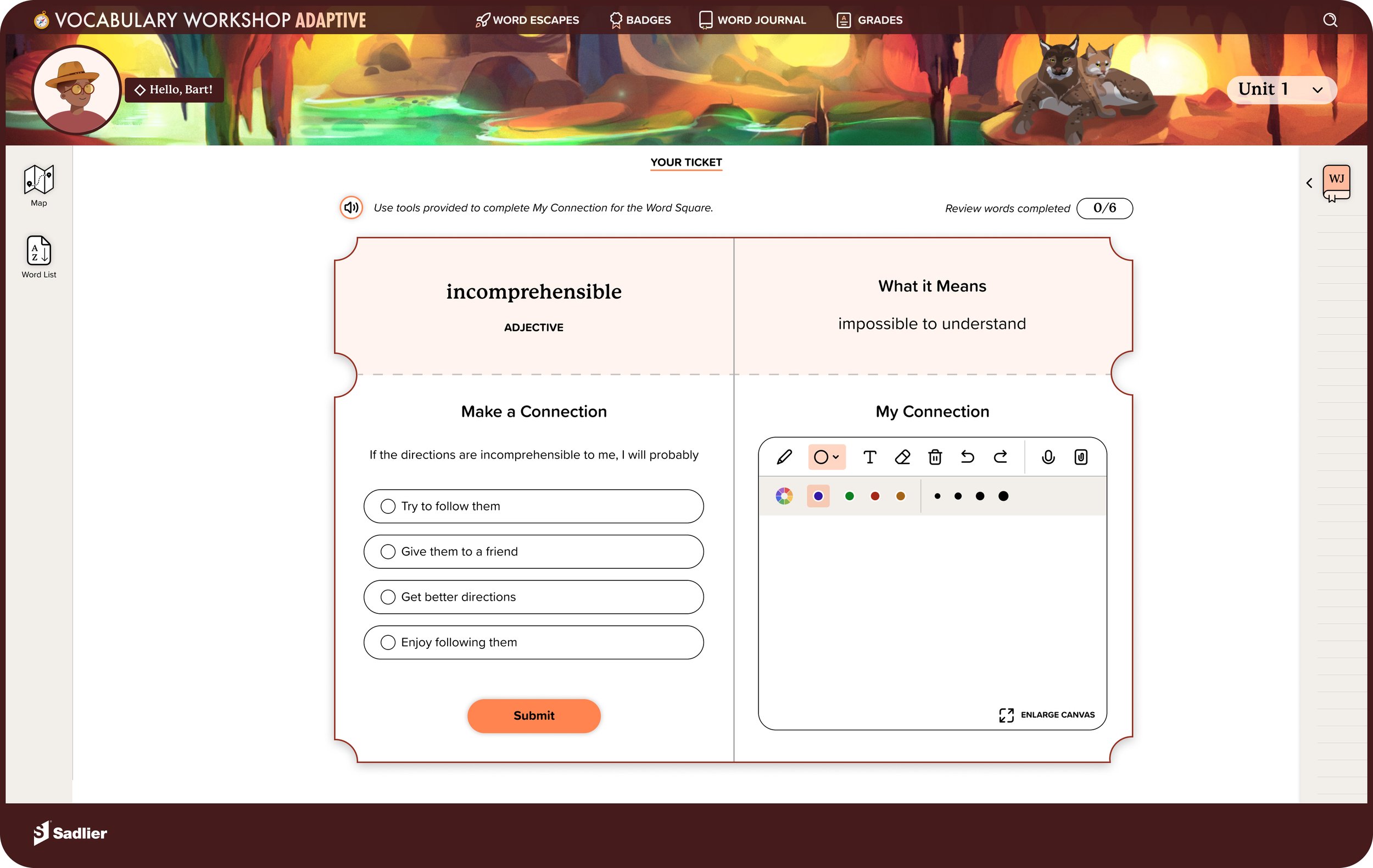The height and width of the screenshot is (868, 1373).
Task: Choose the red color swatch
Action: [x=875, y=496]
